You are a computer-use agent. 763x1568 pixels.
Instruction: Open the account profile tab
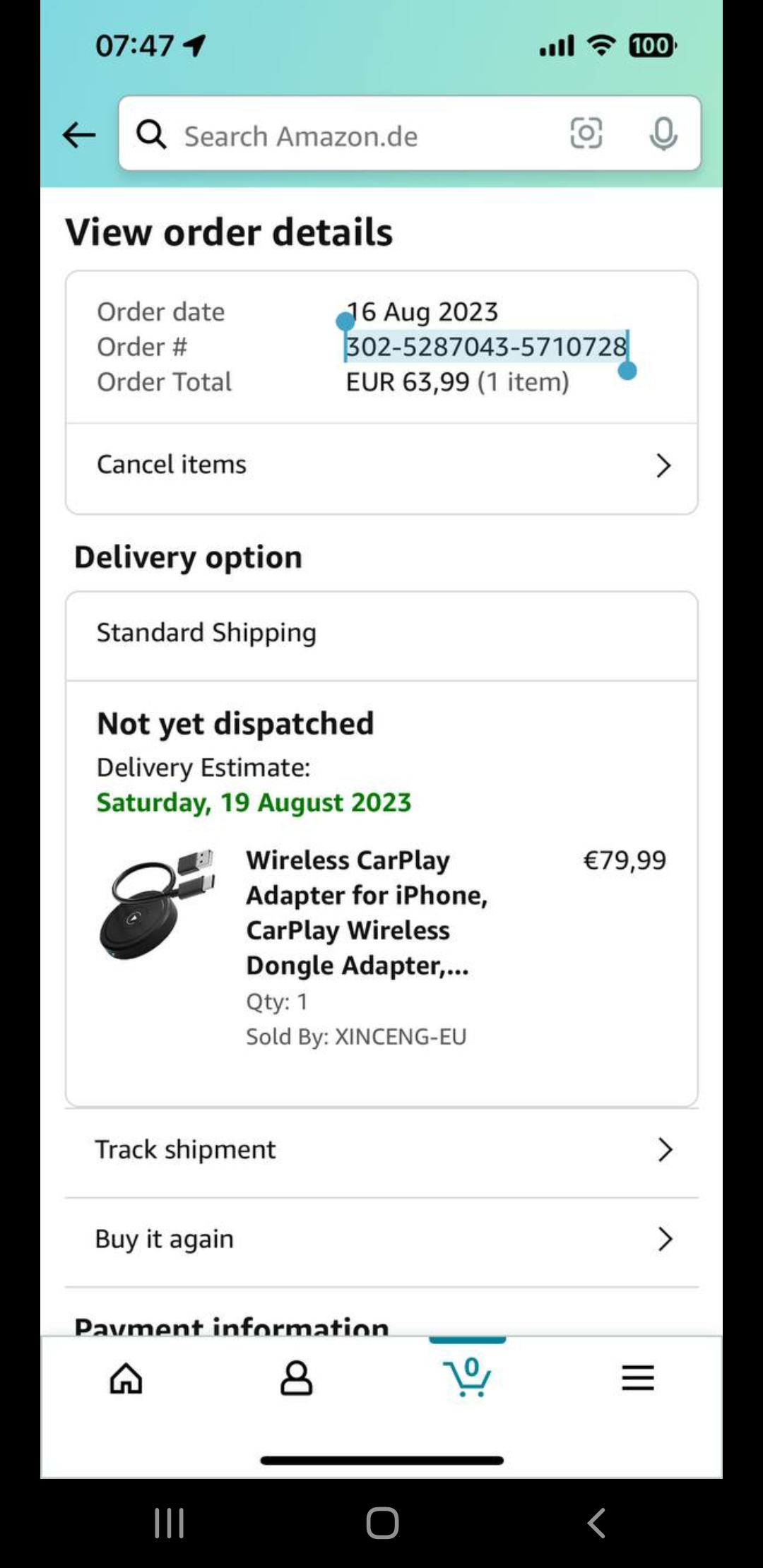[x=296, y=1378]
